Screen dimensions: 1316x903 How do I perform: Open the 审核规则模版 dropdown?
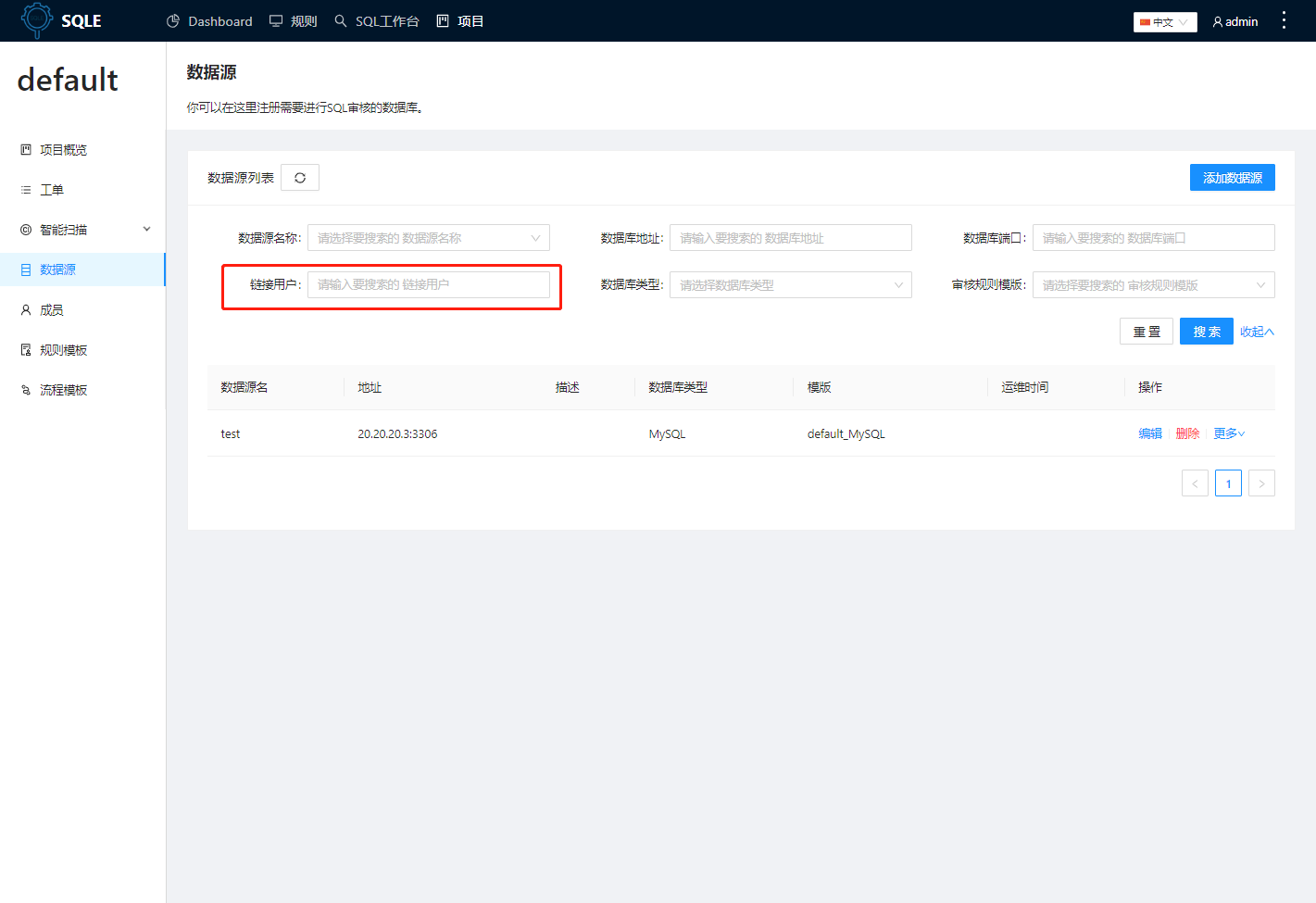(x=1153, y=284)
